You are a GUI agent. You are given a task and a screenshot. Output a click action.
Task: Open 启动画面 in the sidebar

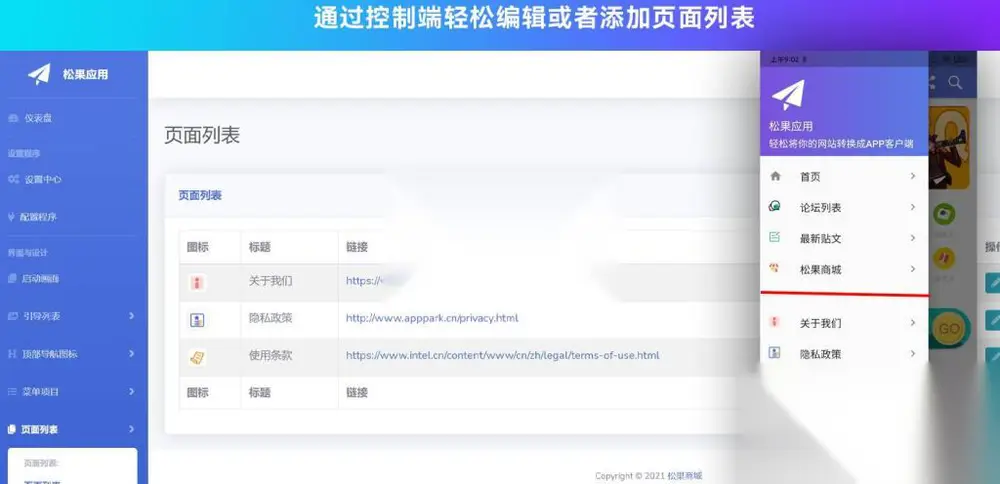[x=41, y=279]
